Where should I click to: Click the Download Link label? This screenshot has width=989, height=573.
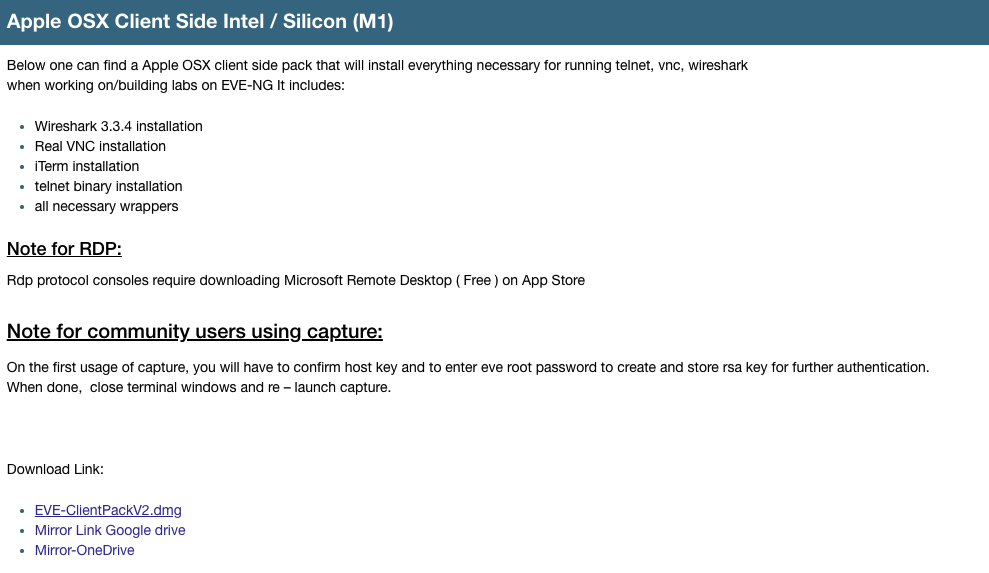pos(56,470)
